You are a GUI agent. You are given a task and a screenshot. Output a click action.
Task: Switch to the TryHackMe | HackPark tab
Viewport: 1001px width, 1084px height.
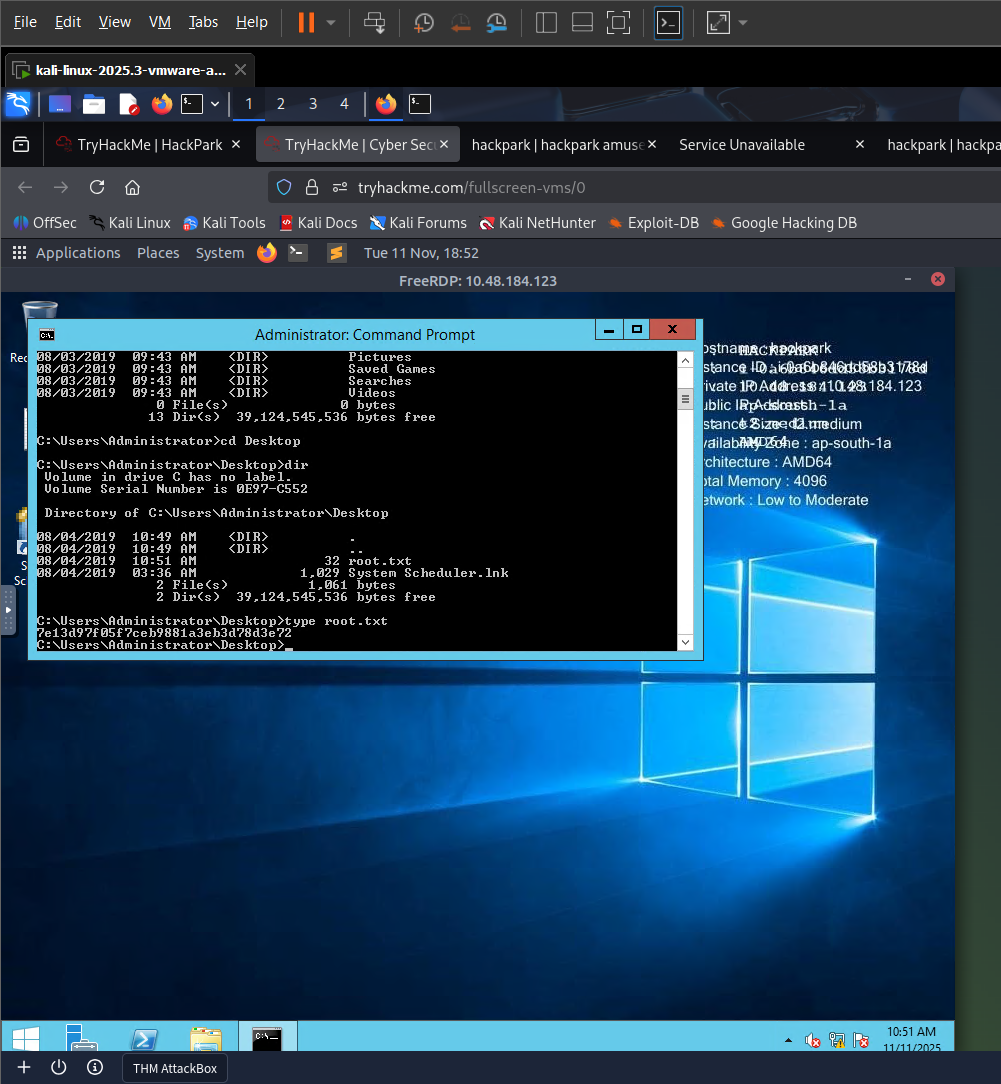pos(149,145)
